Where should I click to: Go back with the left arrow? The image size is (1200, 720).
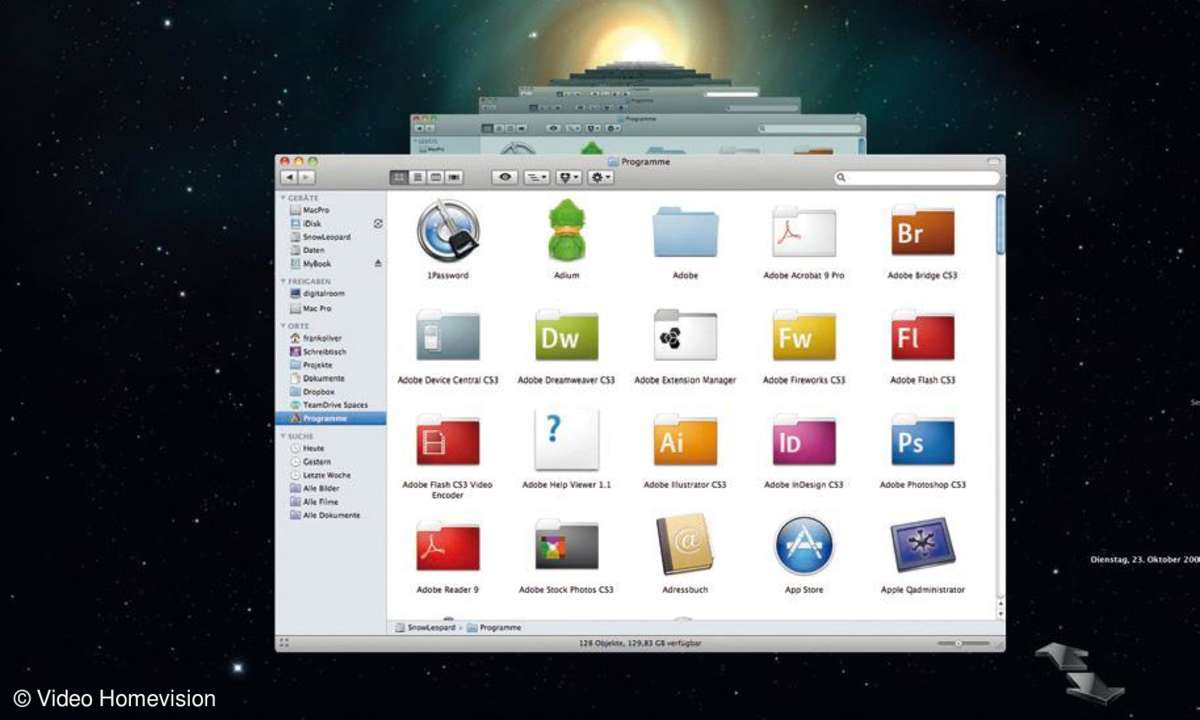(x=289, y=177)
